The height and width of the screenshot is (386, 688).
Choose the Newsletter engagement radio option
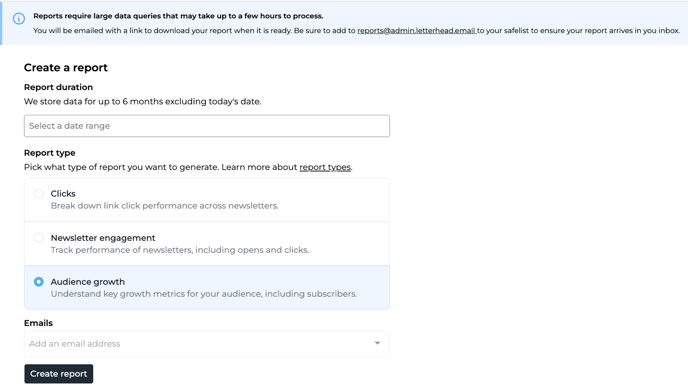click(x=39, y=238)
